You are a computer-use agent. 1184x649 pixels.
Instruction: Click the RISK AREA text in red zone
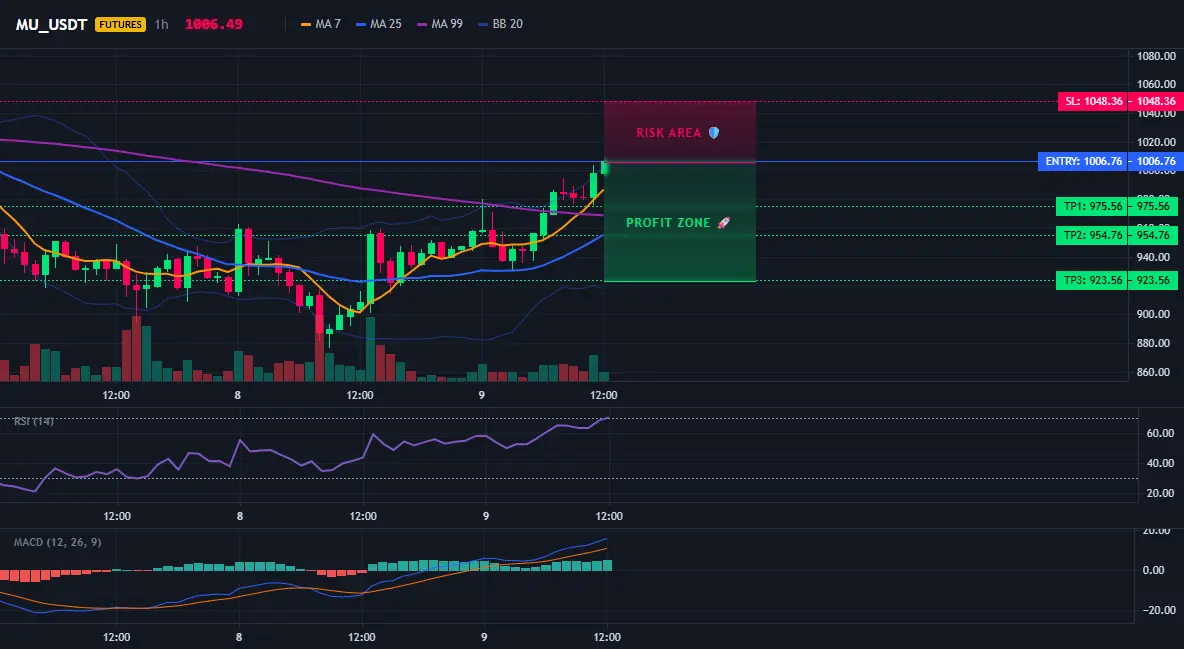[668, 133]
